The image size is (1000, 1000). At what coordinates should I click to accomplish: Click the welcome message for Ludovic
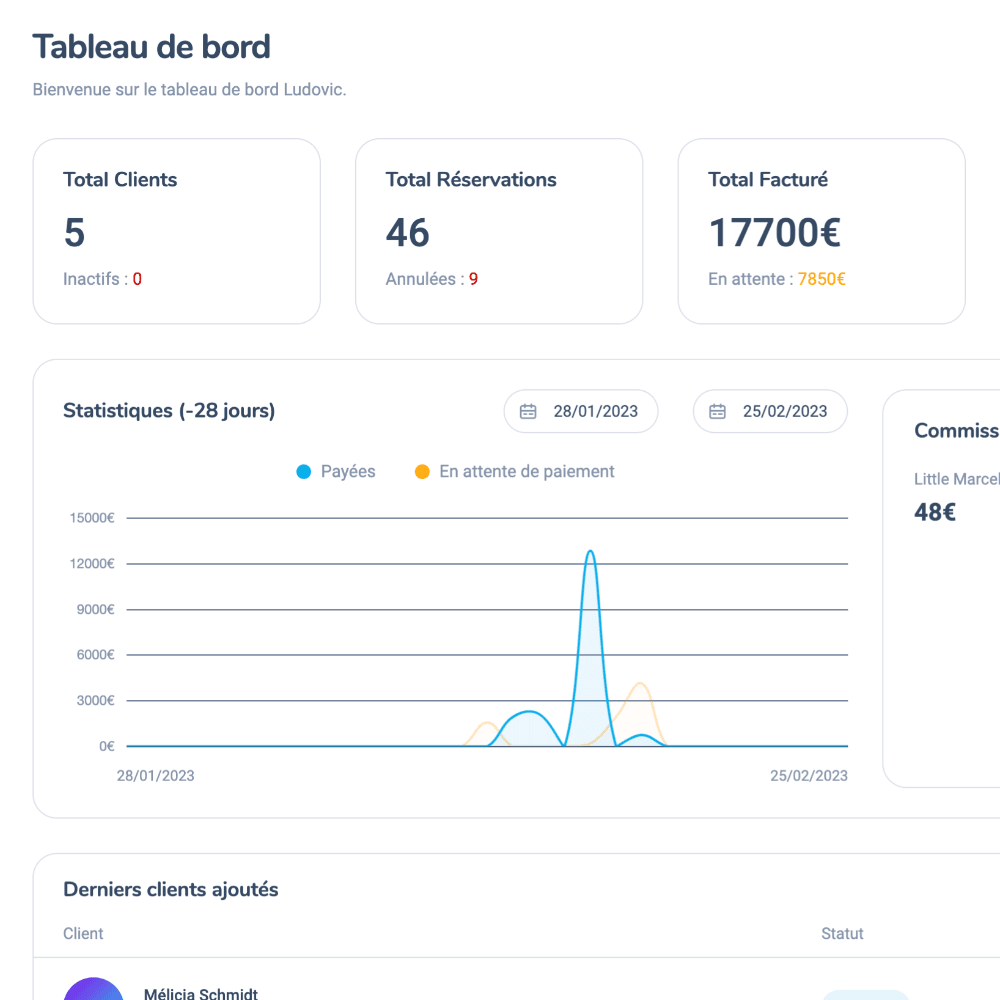189,89
